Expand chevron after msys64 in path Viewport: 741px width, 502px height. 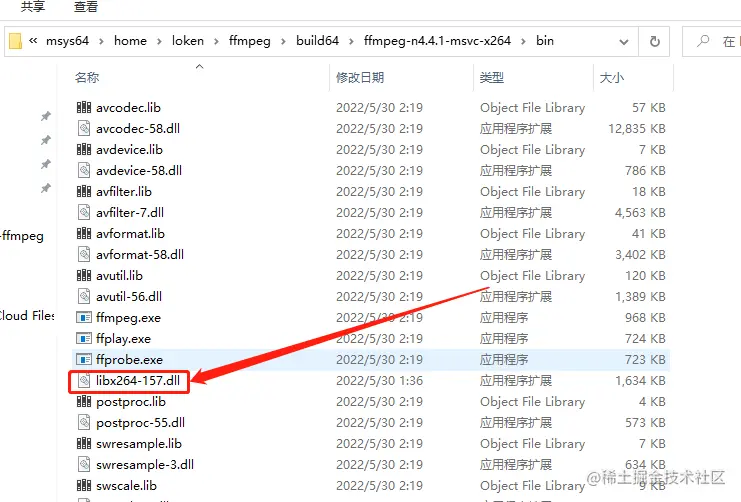101,42
